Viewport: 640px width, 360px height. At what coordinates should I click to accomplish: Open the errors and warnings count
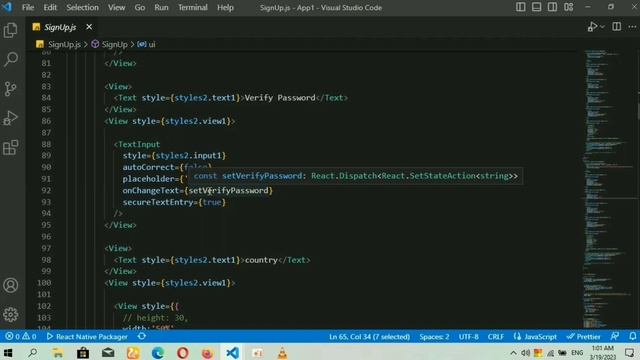[x=20, y=337]
